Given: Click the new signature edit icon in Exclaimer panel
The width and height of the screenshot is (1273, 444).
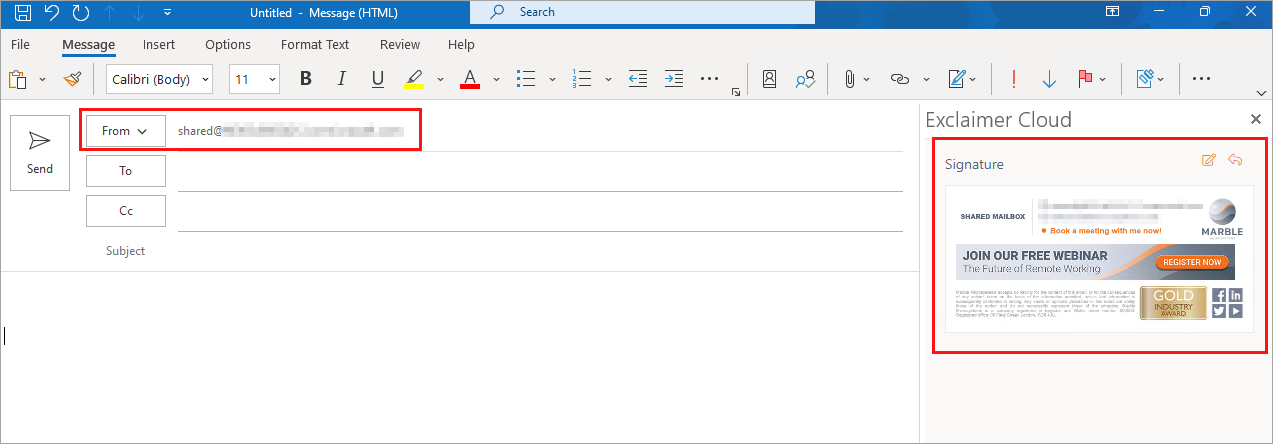Looking at the screenshot, I should coord(1208,160).
